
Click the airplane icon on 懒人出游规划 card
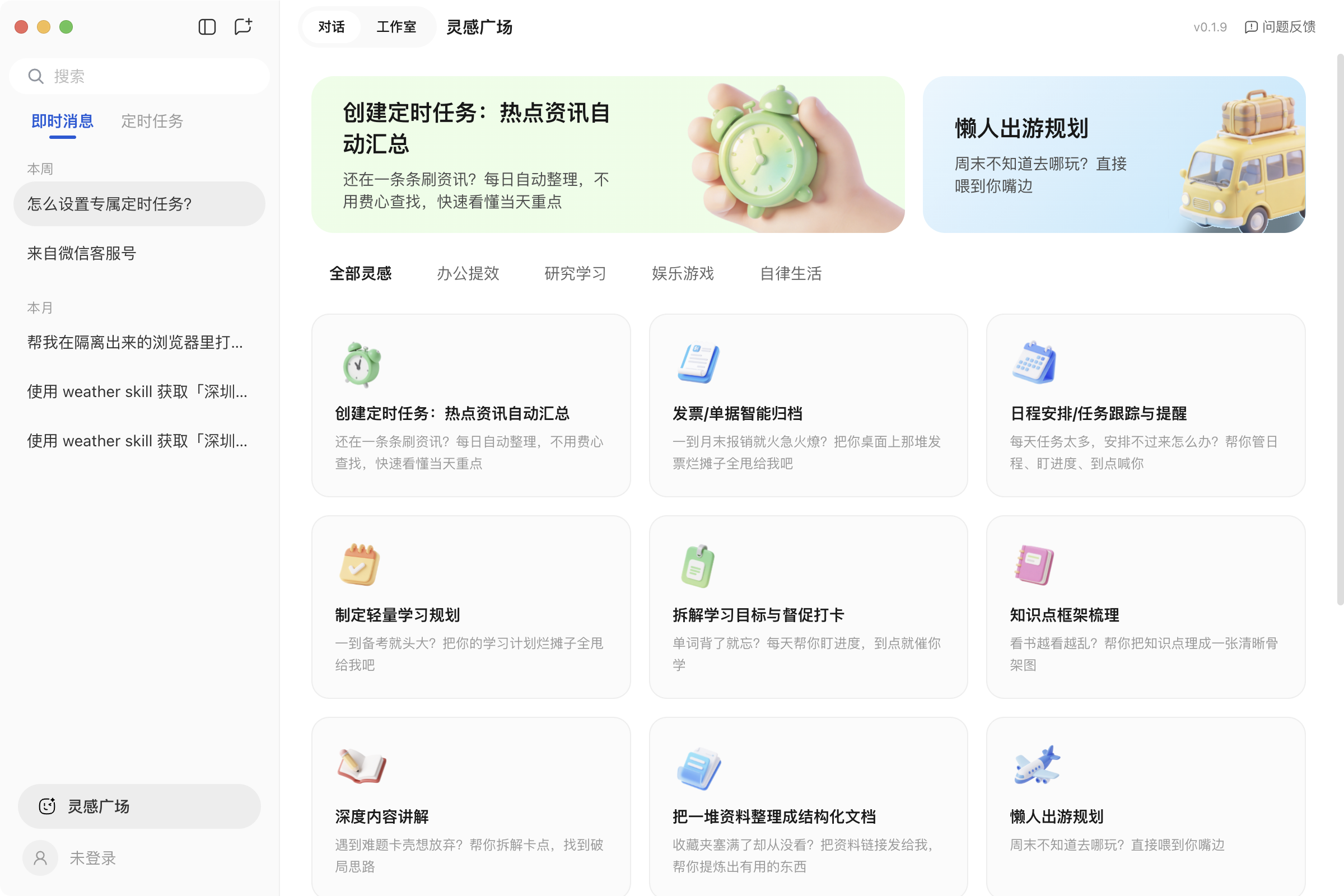tap(1037, 767)
